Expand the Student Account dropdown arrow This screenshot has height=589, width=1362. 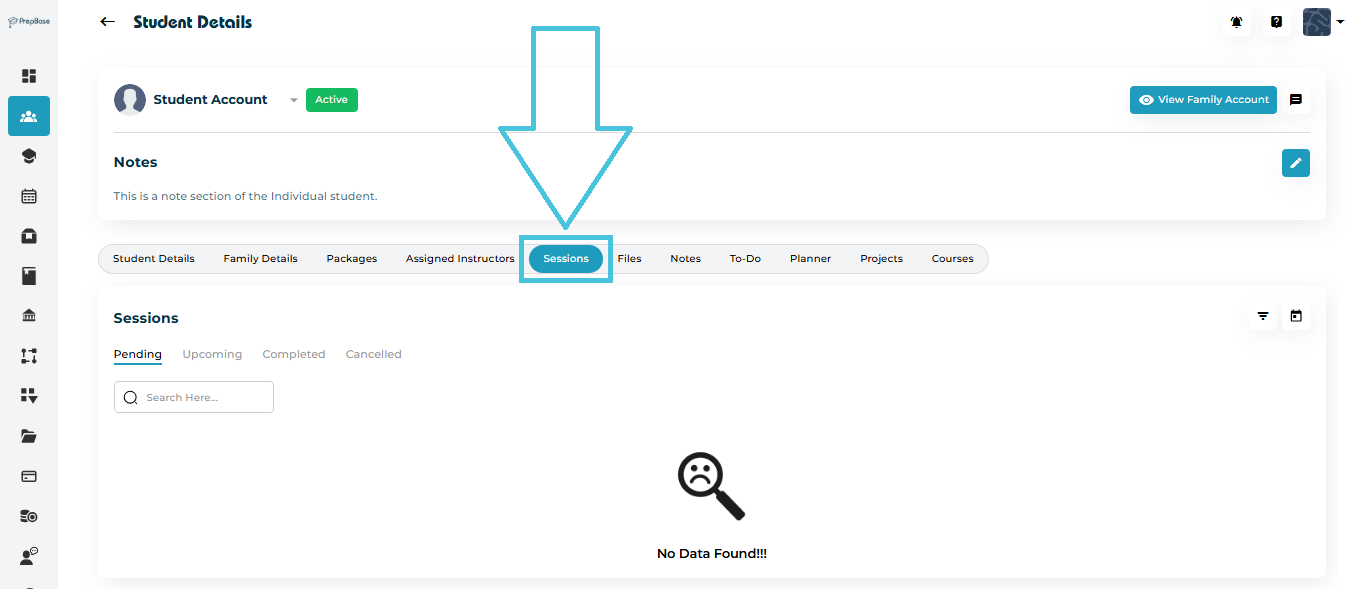pos(293,100)
